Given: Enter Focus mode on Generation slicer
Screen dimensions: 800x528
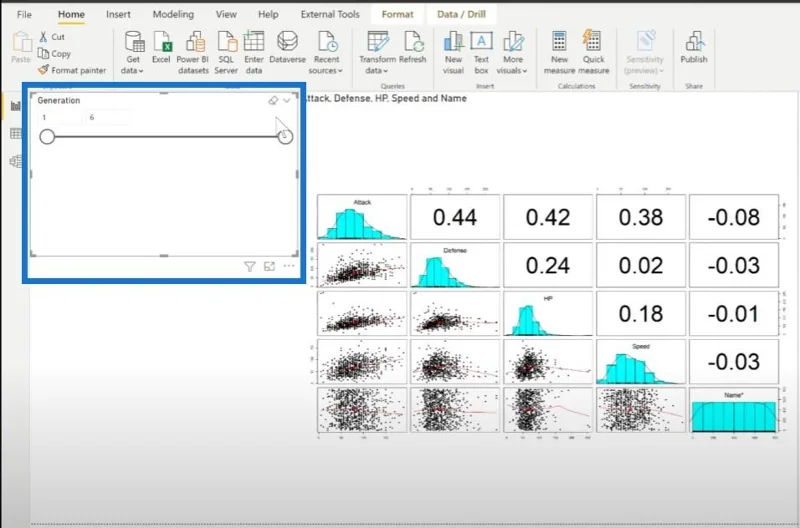Looking at the screenshot, I should (269, 266).
